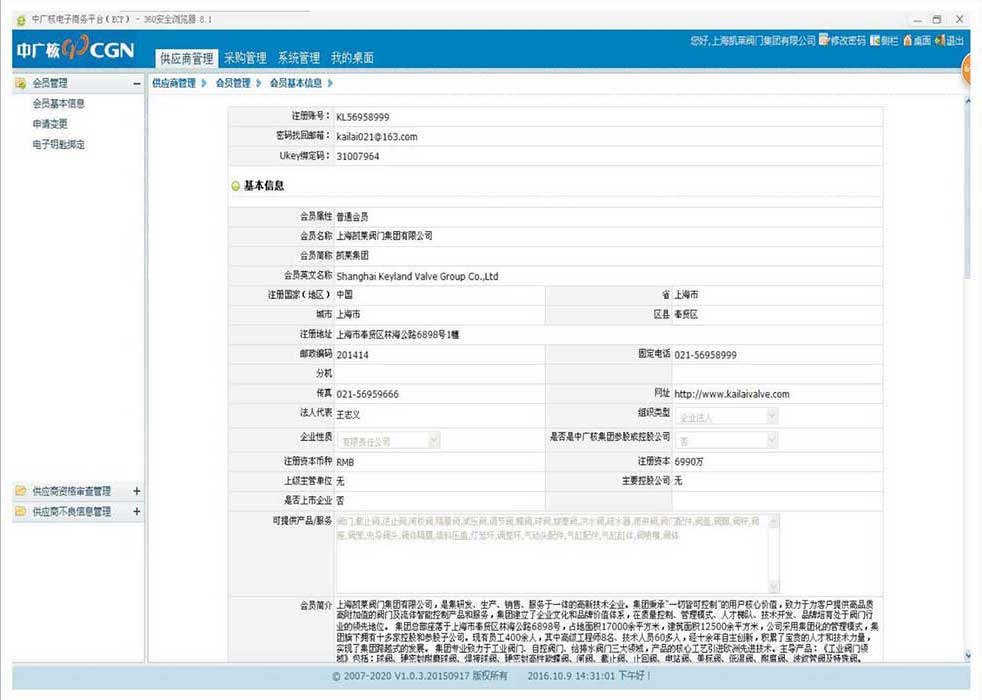
Task: Click the 修改密码 link text
Action: tap(848, 41)
